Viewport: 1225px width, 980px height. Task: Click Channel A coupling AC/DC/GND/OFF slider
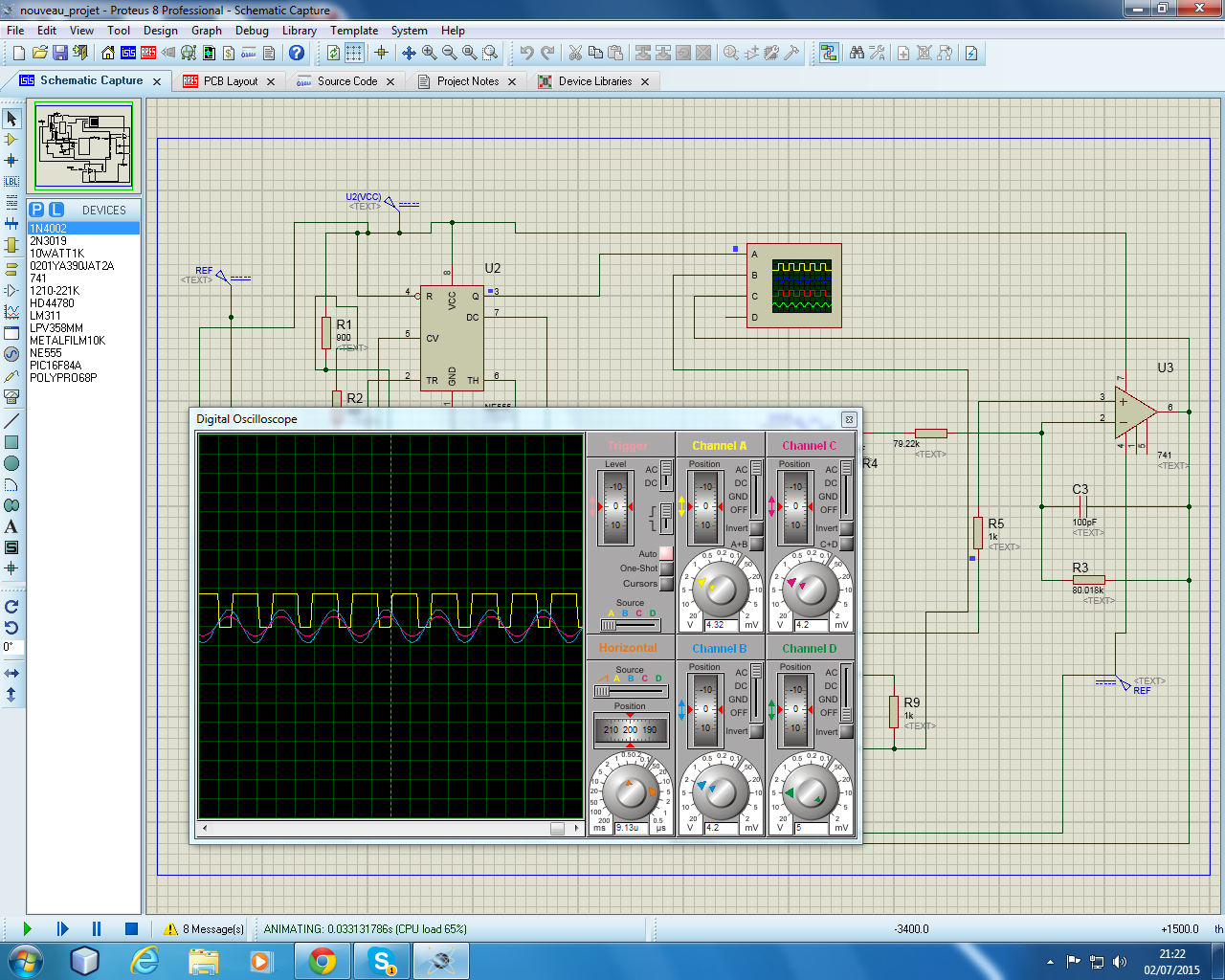coord(757,488)
